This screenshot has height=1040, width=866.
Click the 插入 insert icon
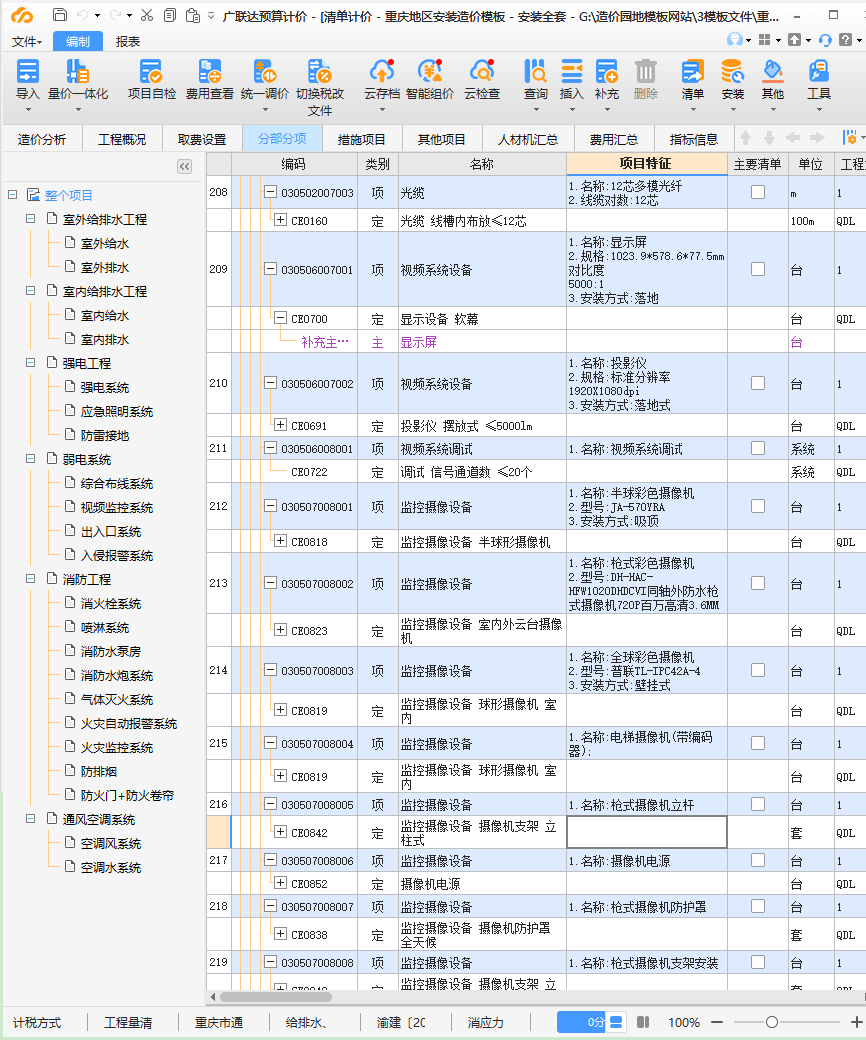(x=571, y=72)
